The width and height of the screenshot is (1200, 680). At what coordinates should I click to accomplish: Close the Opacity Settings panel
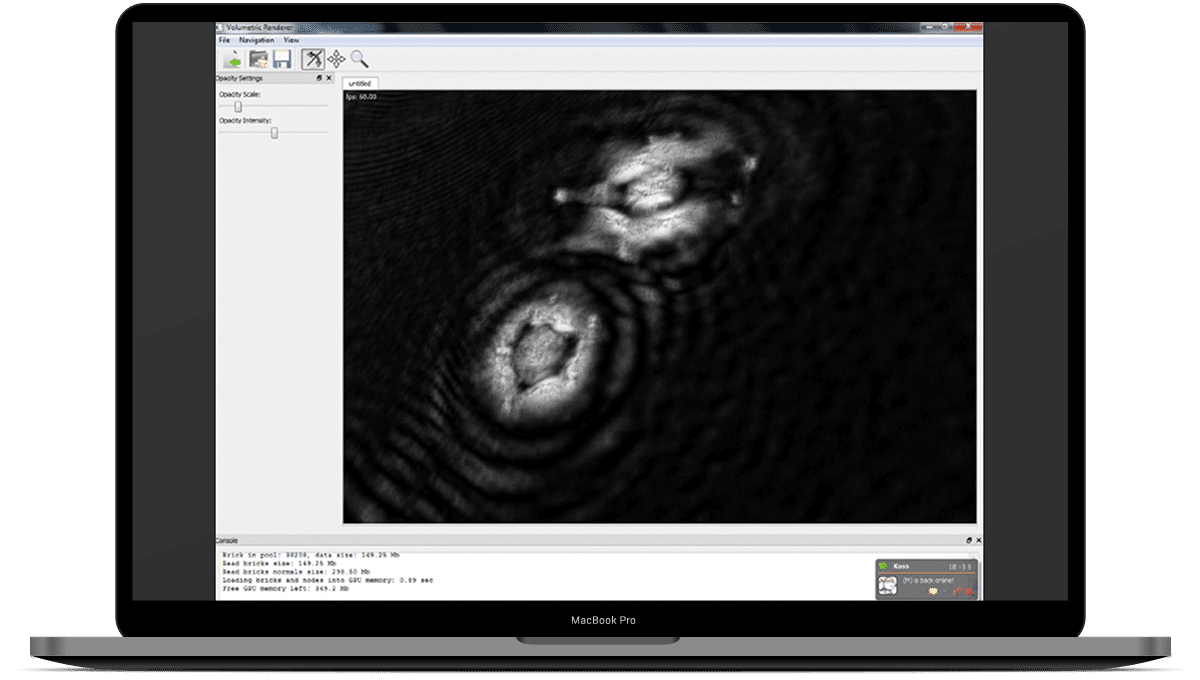[329, 78]
